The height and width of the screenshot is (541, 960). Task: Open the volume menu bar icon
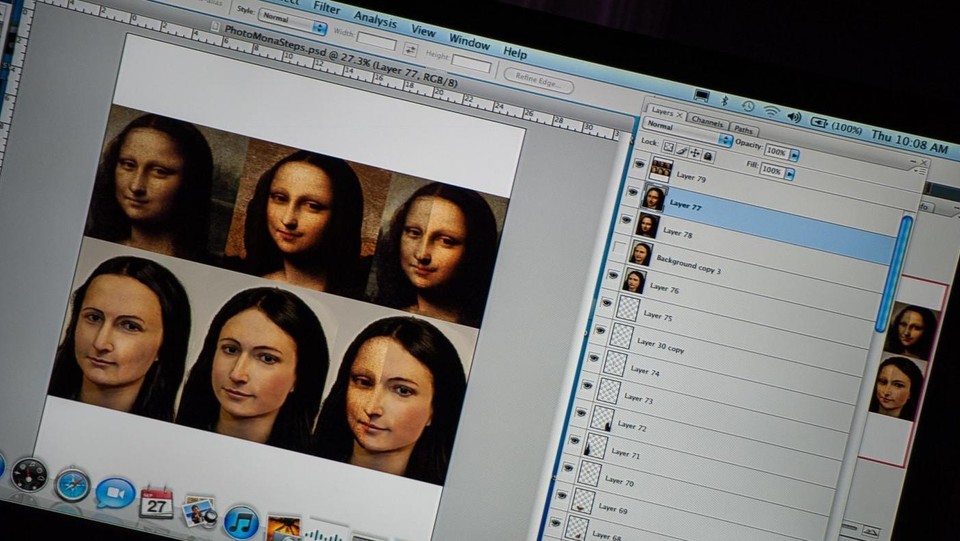coord(794,116)
